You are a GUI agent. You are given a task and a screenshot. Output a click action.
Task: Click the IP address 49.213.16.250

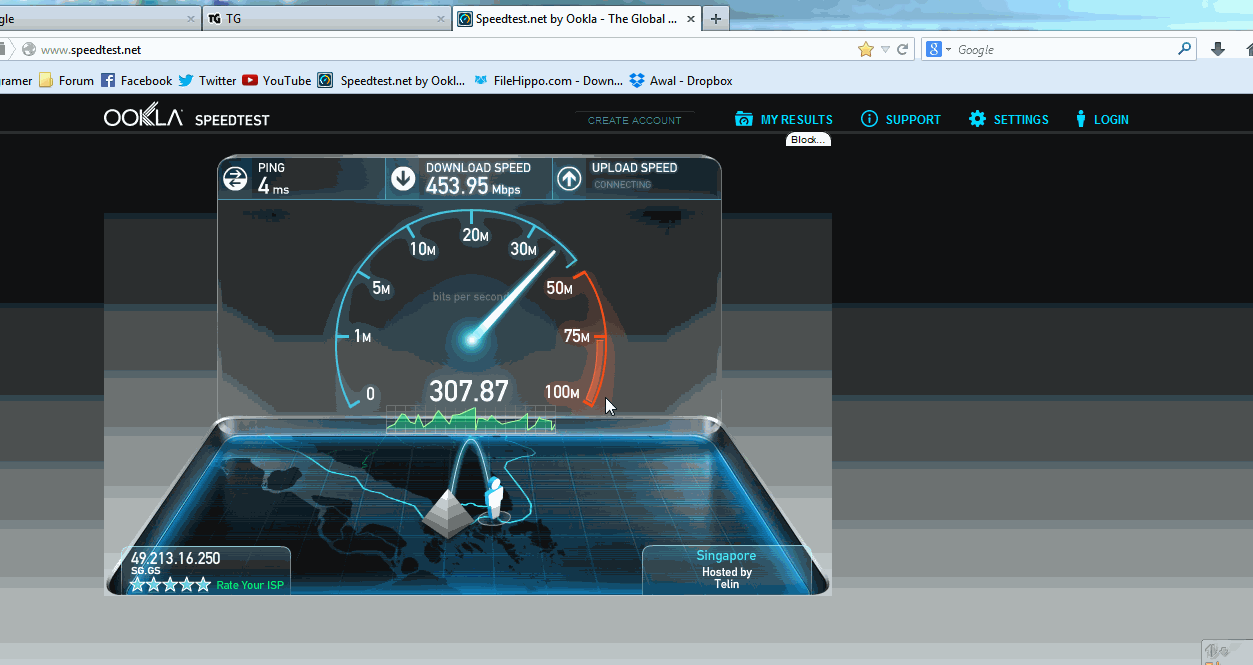(x=175, y=558)
